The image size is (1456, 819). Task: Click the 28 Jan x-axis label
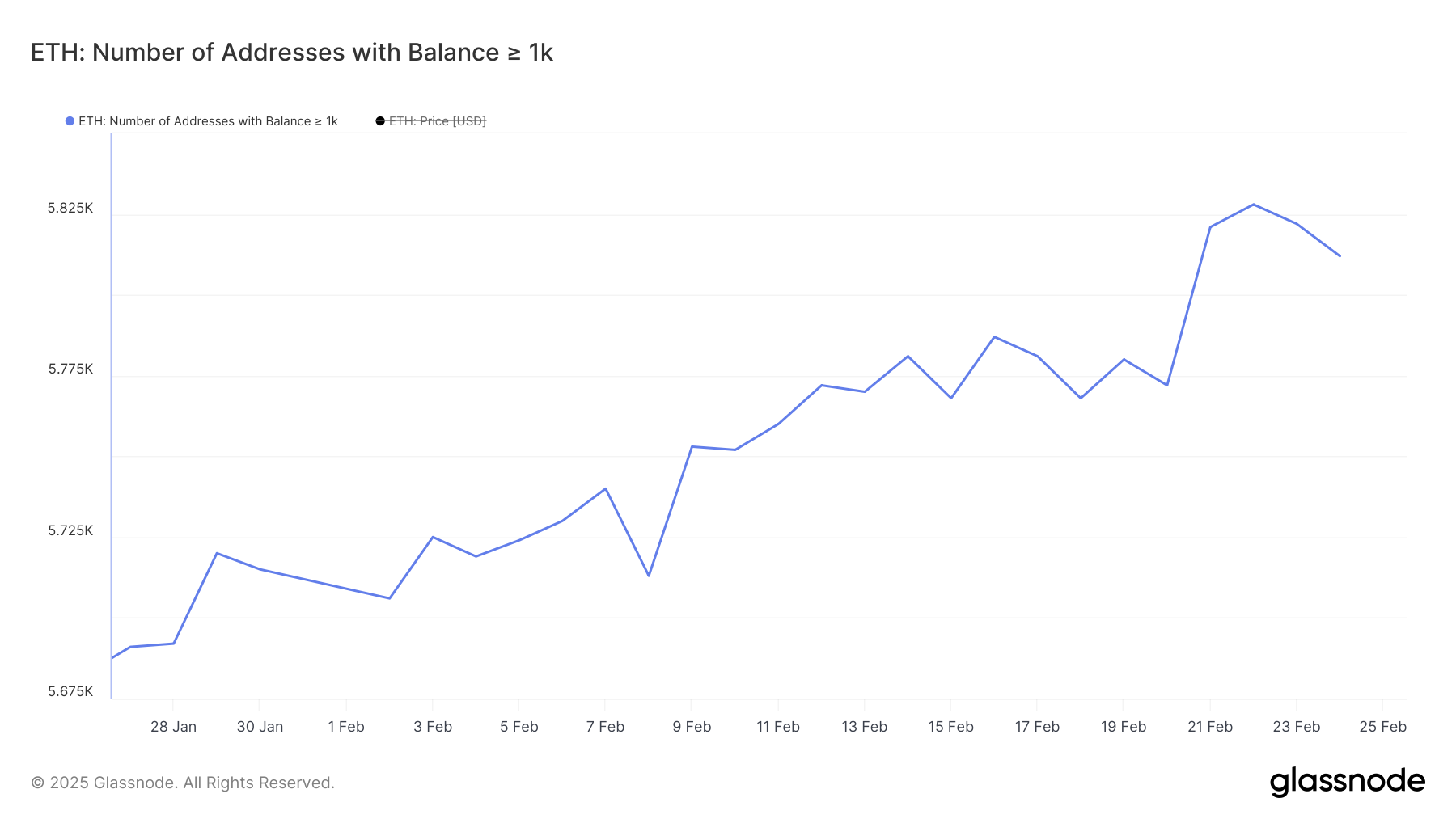(x=173, y=727)
